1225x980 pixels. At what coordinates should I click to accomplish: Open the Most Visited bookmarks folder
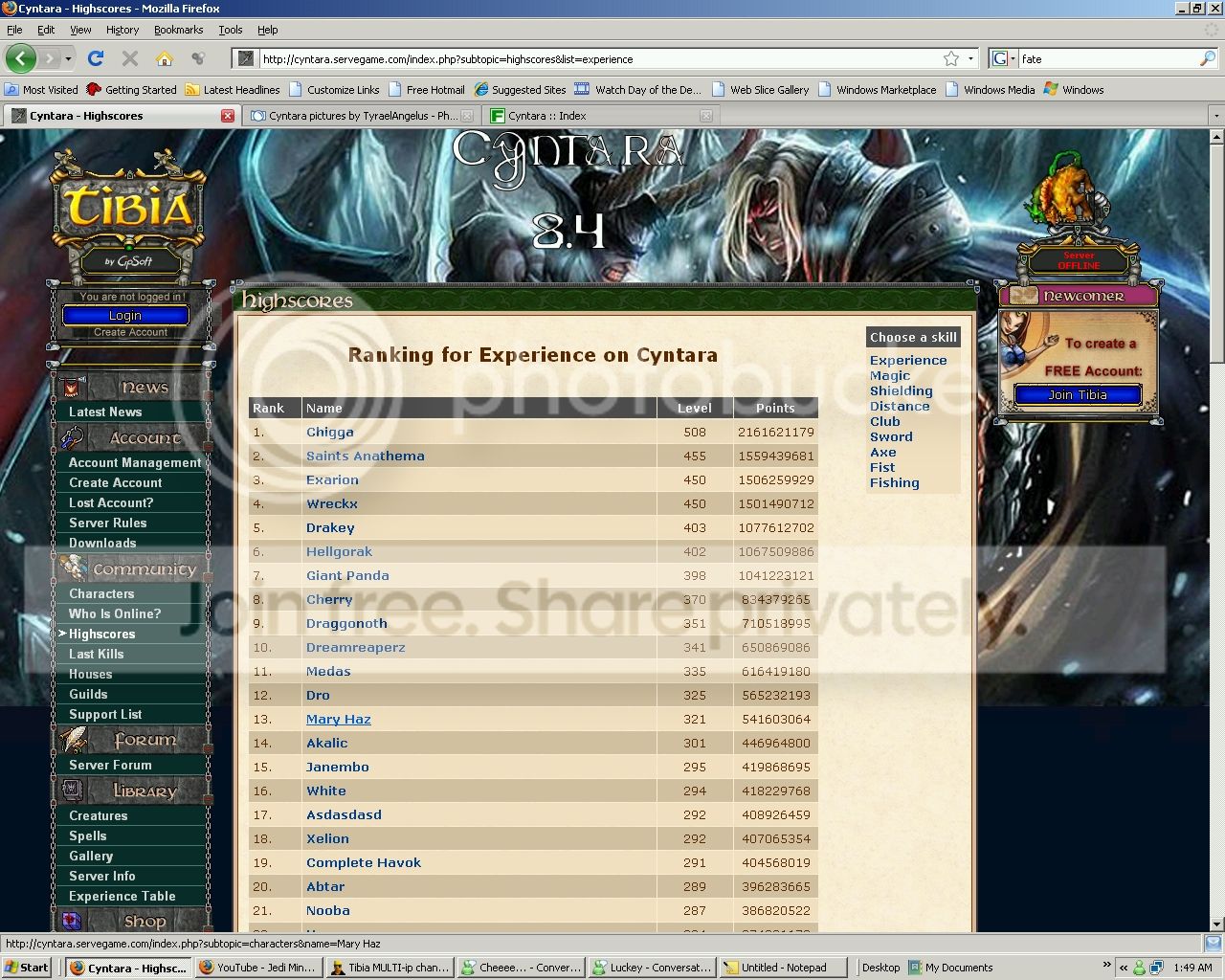[41, 90]
